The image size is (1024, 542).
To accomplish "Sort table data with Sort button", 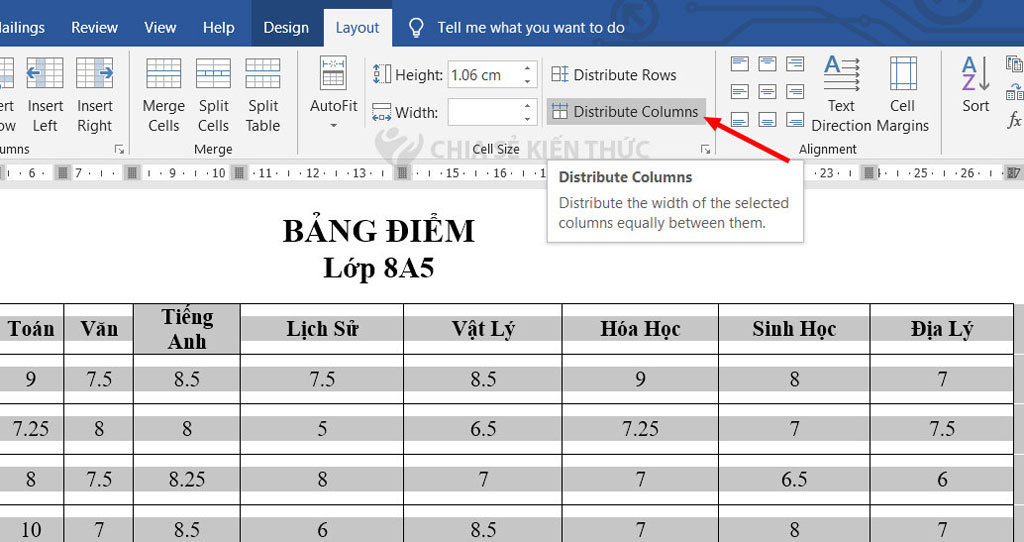I will pyautogui.click(x=976, y=85).
